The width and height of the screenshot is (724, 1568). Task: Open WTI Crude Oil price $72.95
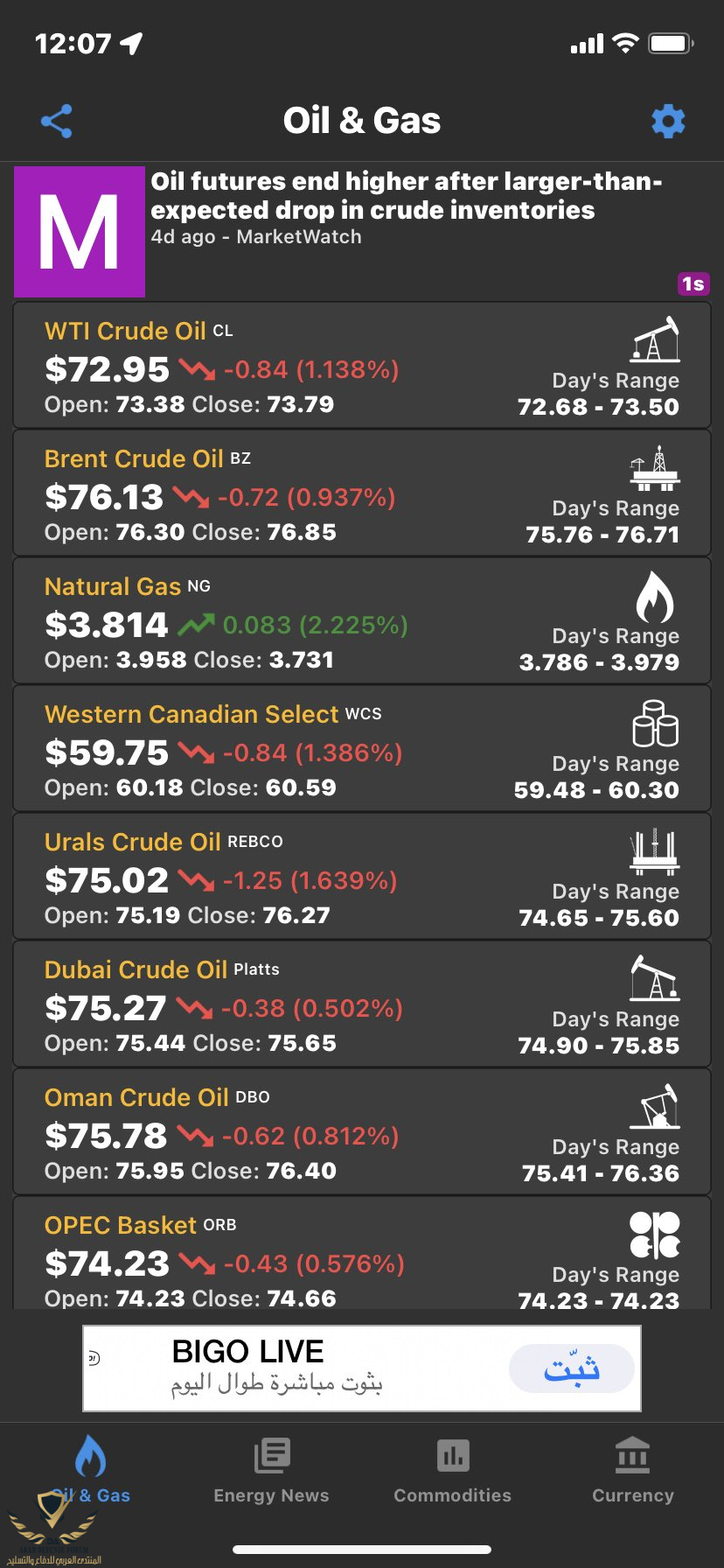point(107,369)
